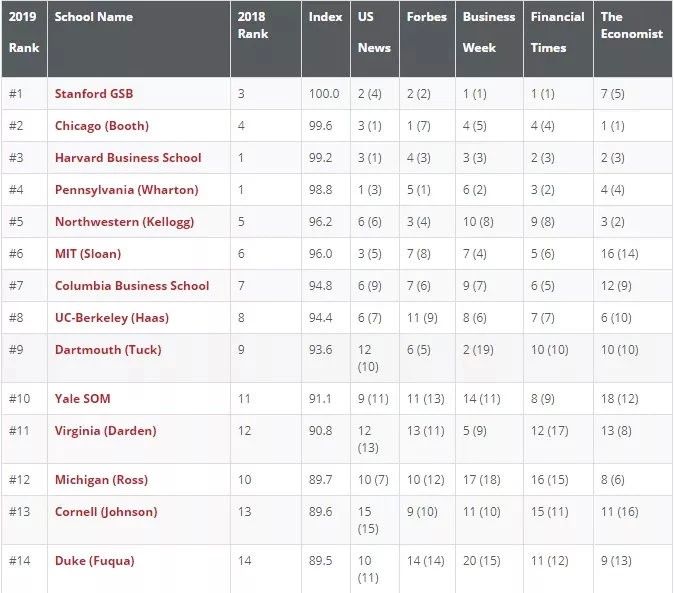This screenshot has height=593, width=674.
Task: Click the 2019 Rank column header
Action: (x=24, y=32)
